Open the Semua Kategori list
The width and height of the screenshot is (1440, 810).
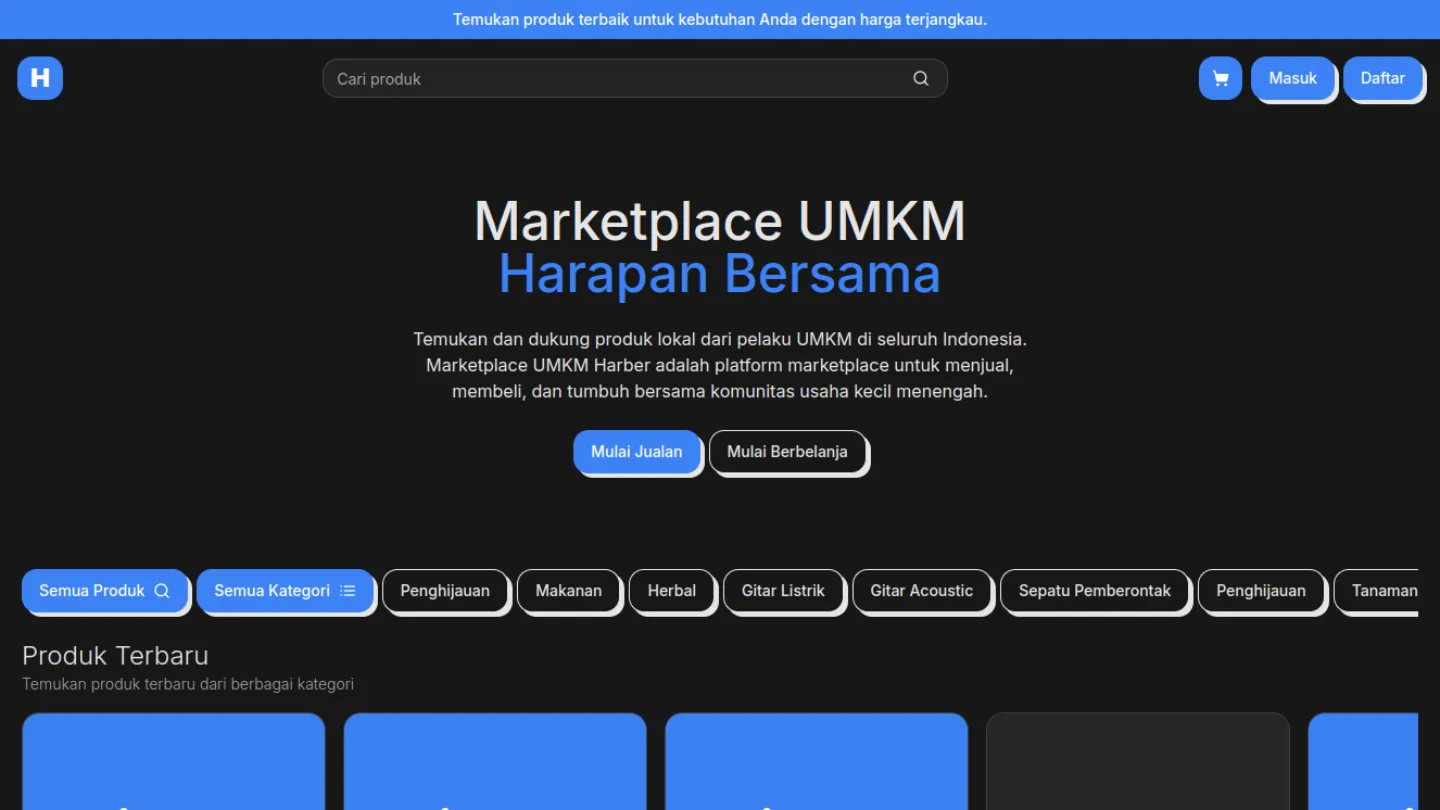pyautogui.click(x=285, y=591)
